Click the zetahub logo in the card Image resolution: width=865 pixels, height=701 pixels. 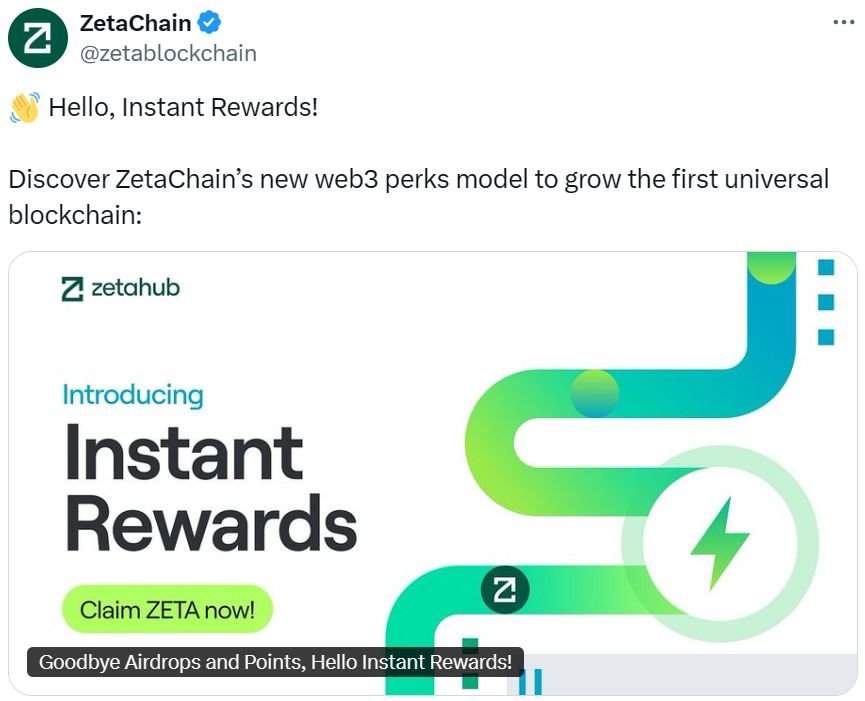click(120, 288)
